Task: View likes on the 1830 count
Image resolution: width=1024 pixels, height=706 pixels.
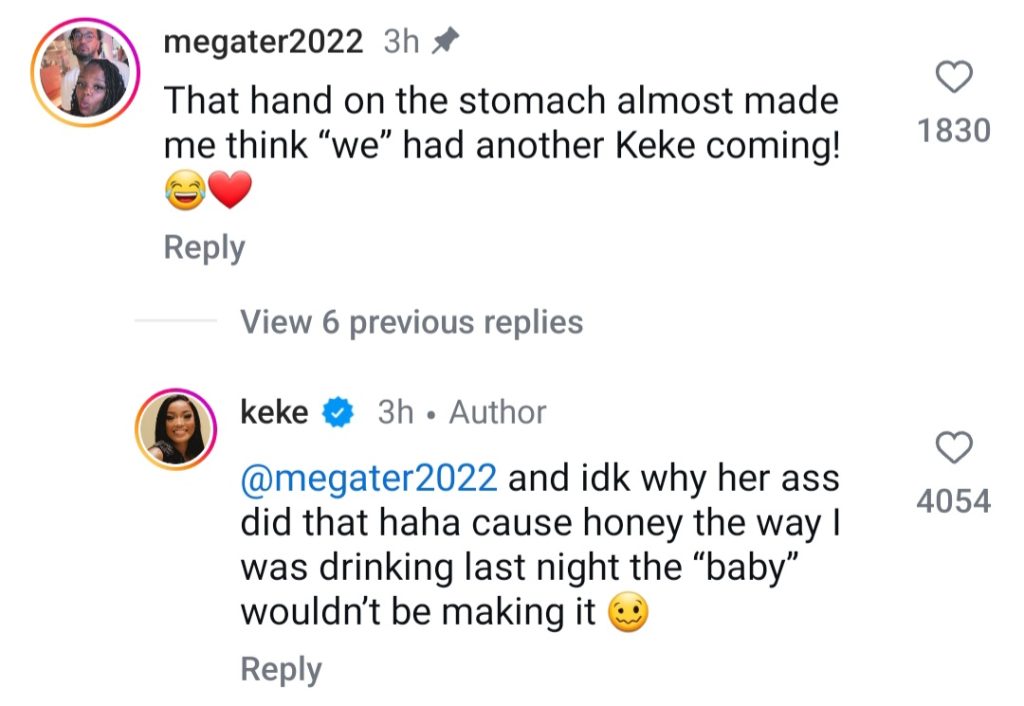Action: [x=954, y=130]
